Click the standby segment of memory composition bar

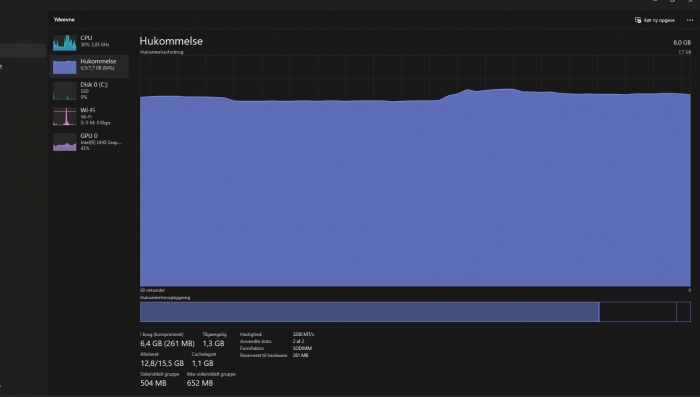(638, 312)
